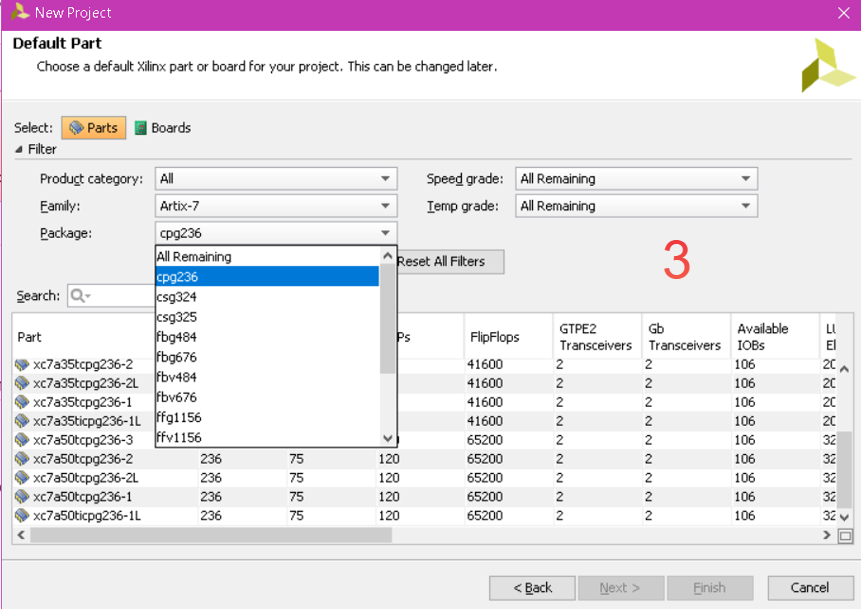Click the Next button
The width and height of the screenshot is (861, 609).
pos(620,588)
